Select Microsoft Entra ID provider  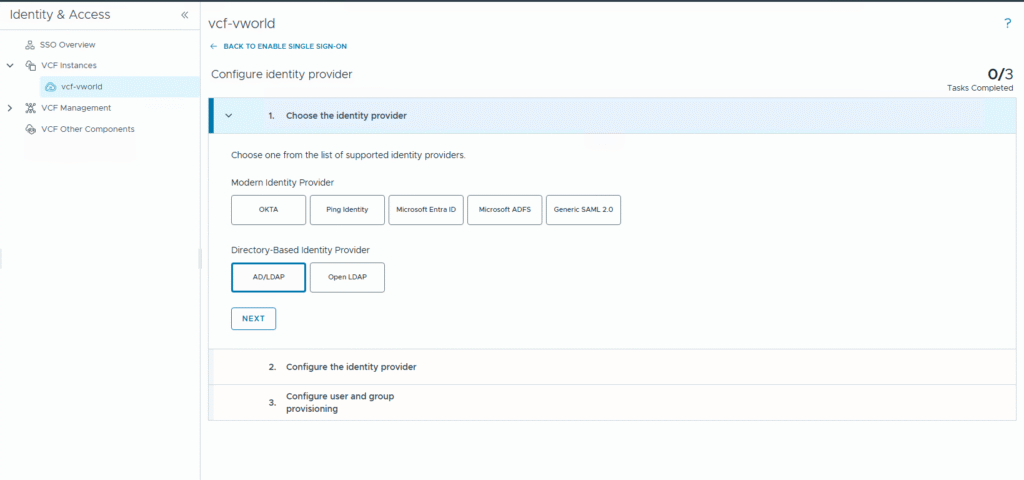(x=426, y=210)
